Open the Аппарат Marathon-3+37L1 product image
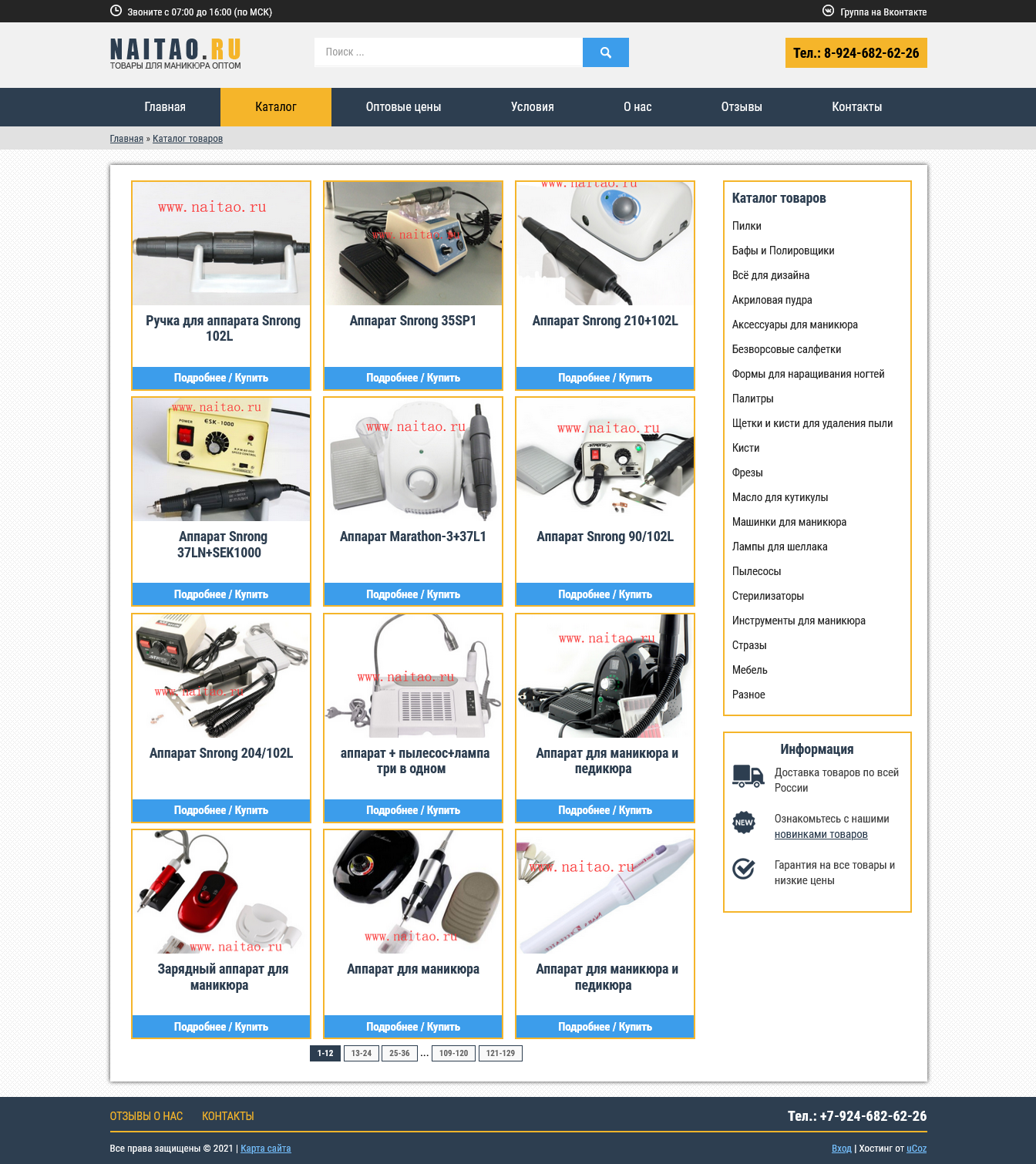Viewport: 1036px width, 1164px height. tap(413, 459)
